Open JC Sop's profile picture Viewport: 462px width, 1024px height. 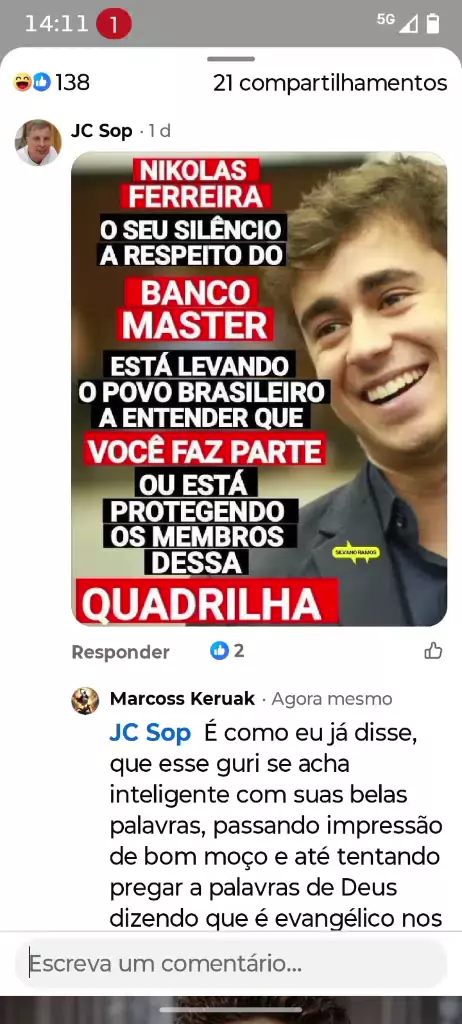[38, 142]
